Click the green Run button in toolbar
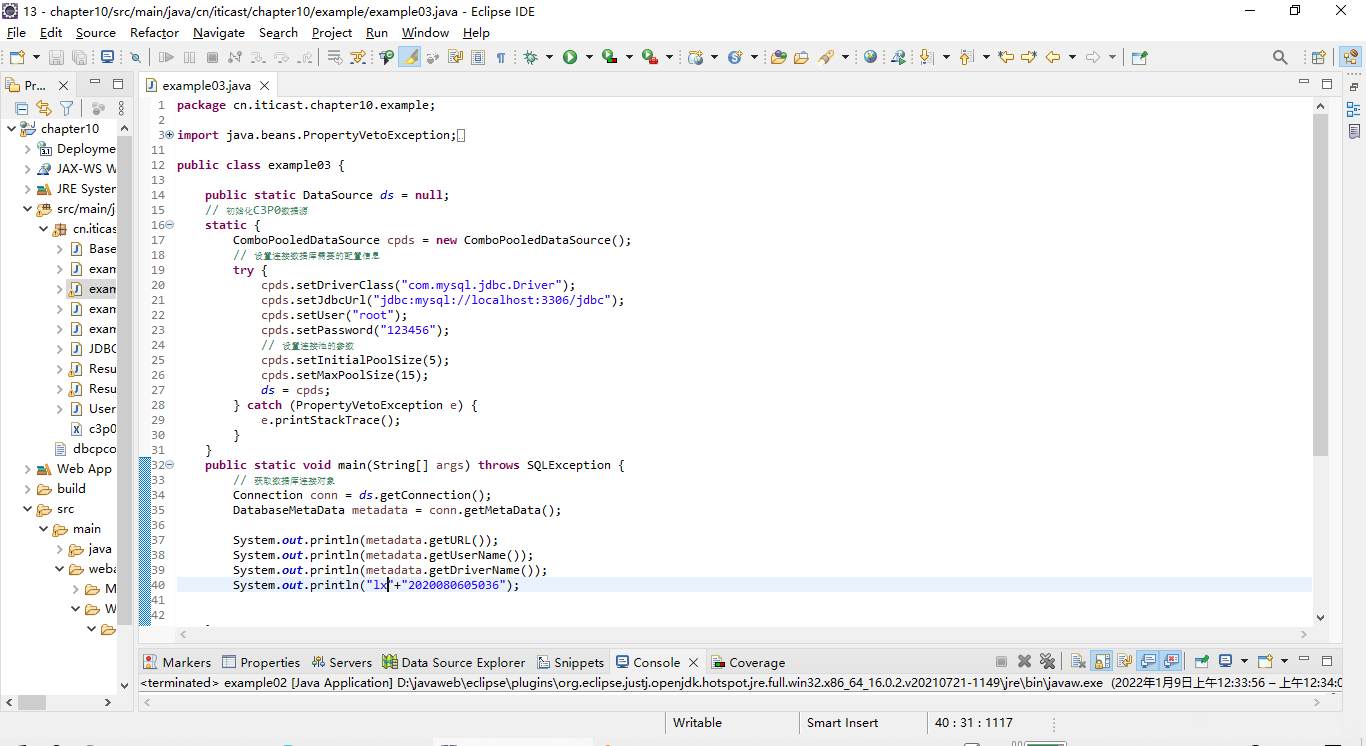The image size is (1366, 746). [570, 57]
